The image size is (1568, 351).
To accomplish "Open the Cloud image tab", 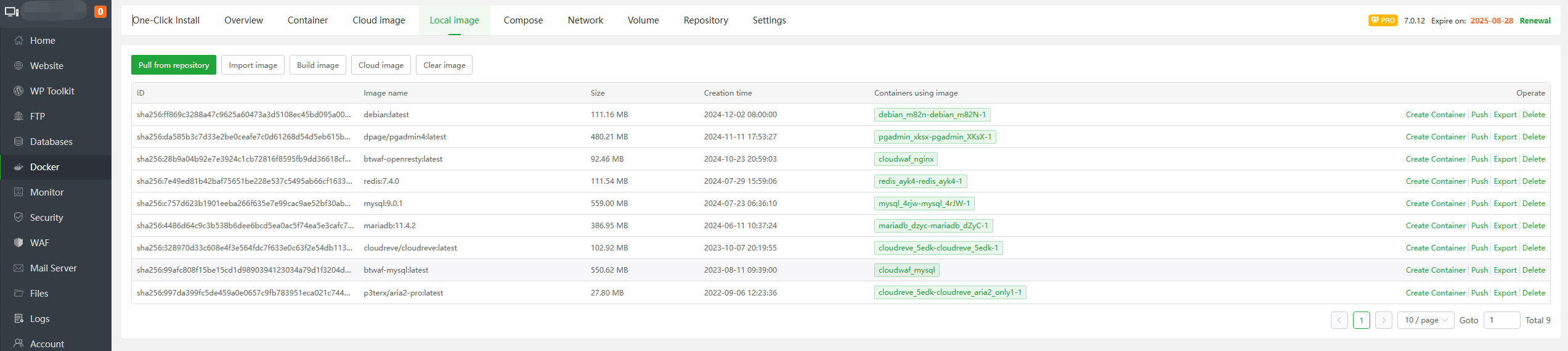I will [378, 20].
